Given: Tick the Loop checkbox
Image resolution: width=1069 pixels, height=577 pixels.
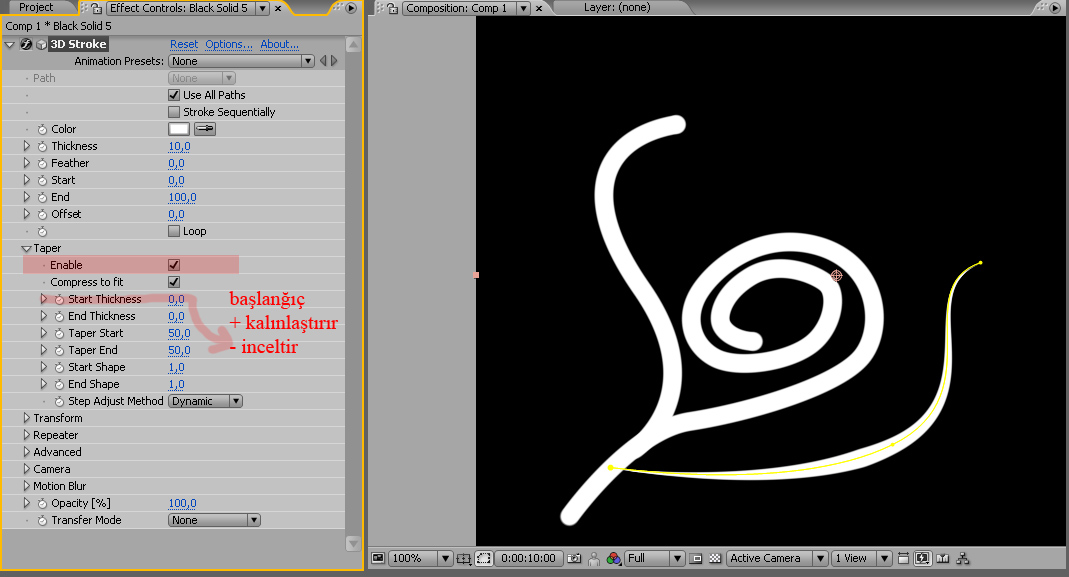Looking at the screenshot, I should 174,231.
